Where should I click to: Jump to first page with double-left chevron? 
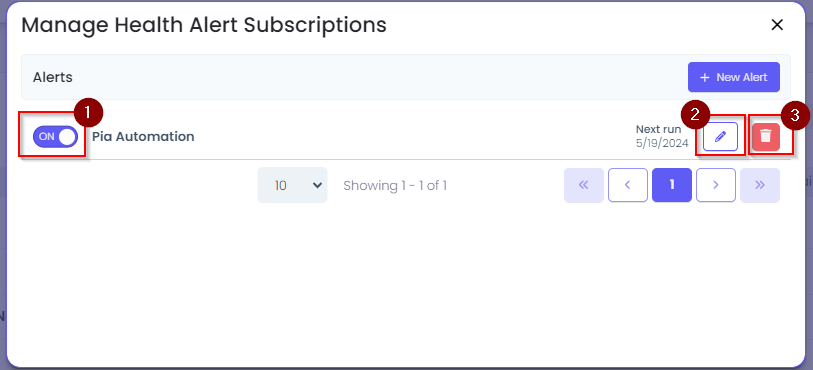pos(584,185)
